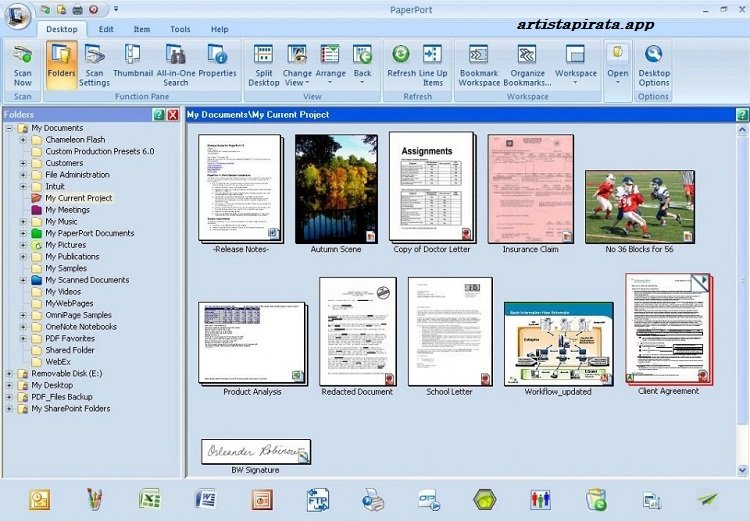Image resolution: width=750 pixels, height=521 pixels.
Task: Expand the File Administration folder
Action: [23, 175]
